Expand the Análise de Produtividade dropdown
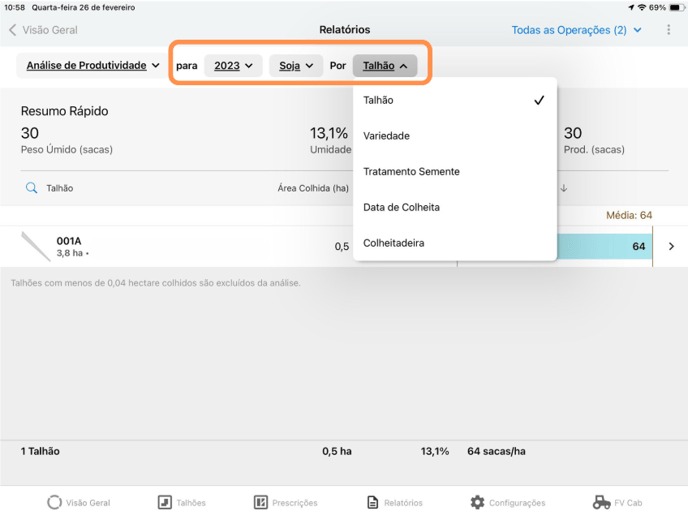The width and height of the screenshot is (688, 524). click(x=93, y=66)
